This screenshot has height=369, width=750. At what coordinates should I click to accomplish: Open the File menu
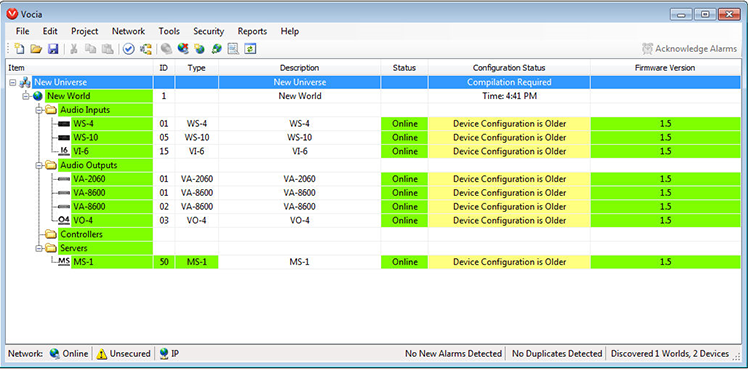click(22, 31)
